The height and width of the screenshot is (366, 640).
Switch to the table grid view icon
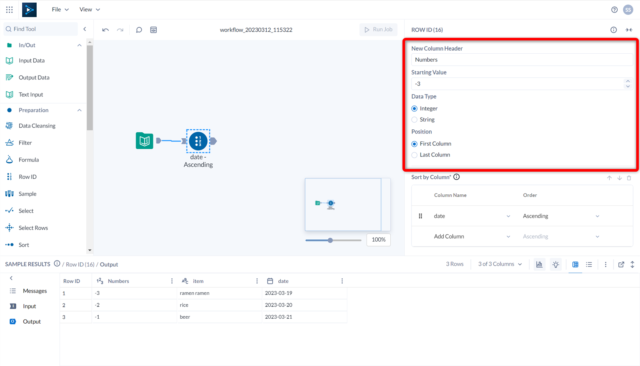tap(575, 264)
